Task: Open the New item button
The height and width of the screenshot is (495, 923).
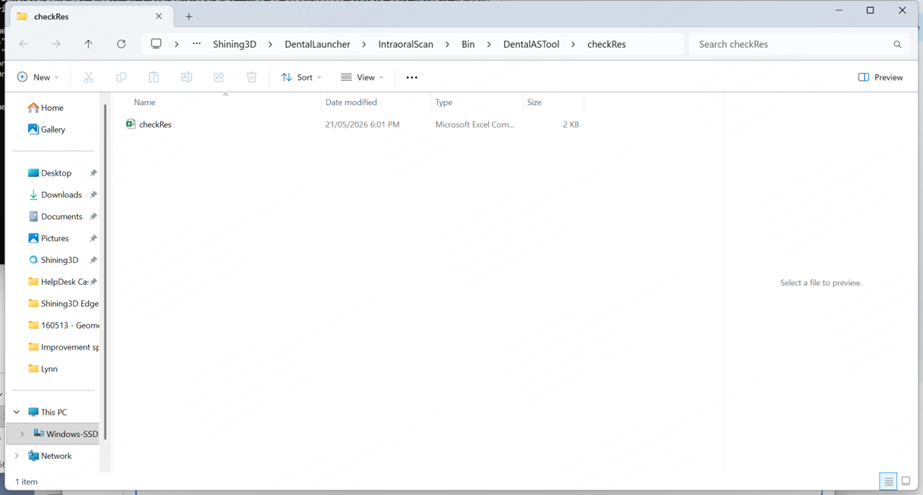Action: click(38, 77)
